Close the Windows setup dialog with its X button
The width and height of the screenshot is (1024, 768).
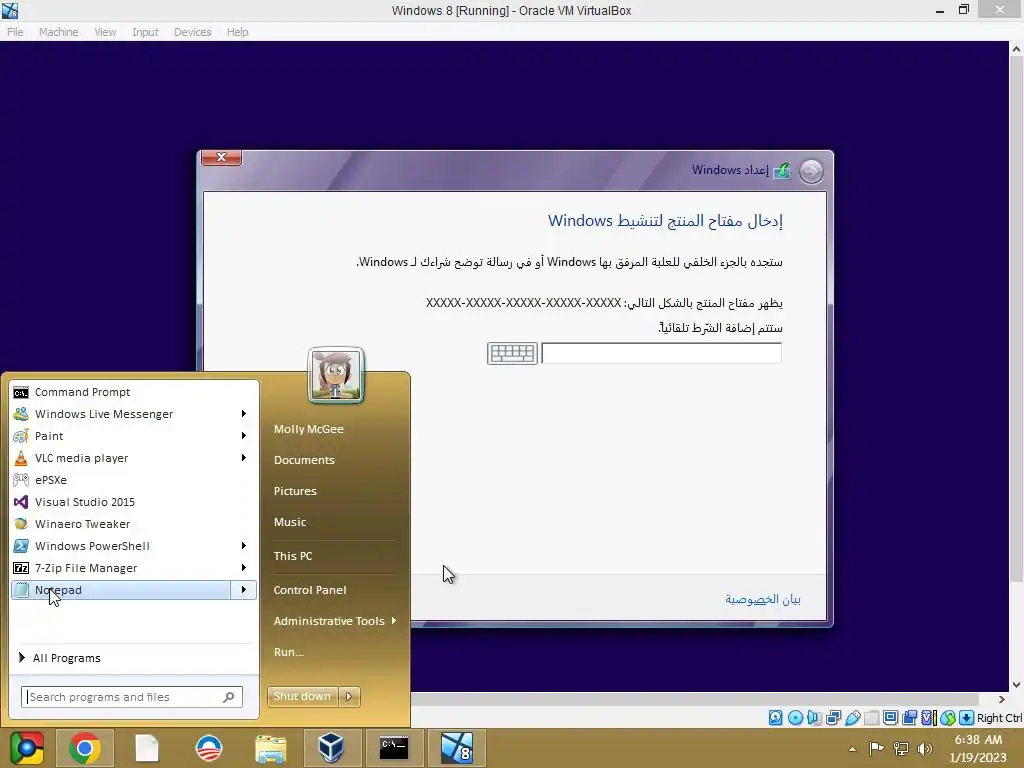pyautogui.click(x=221, y=157)
